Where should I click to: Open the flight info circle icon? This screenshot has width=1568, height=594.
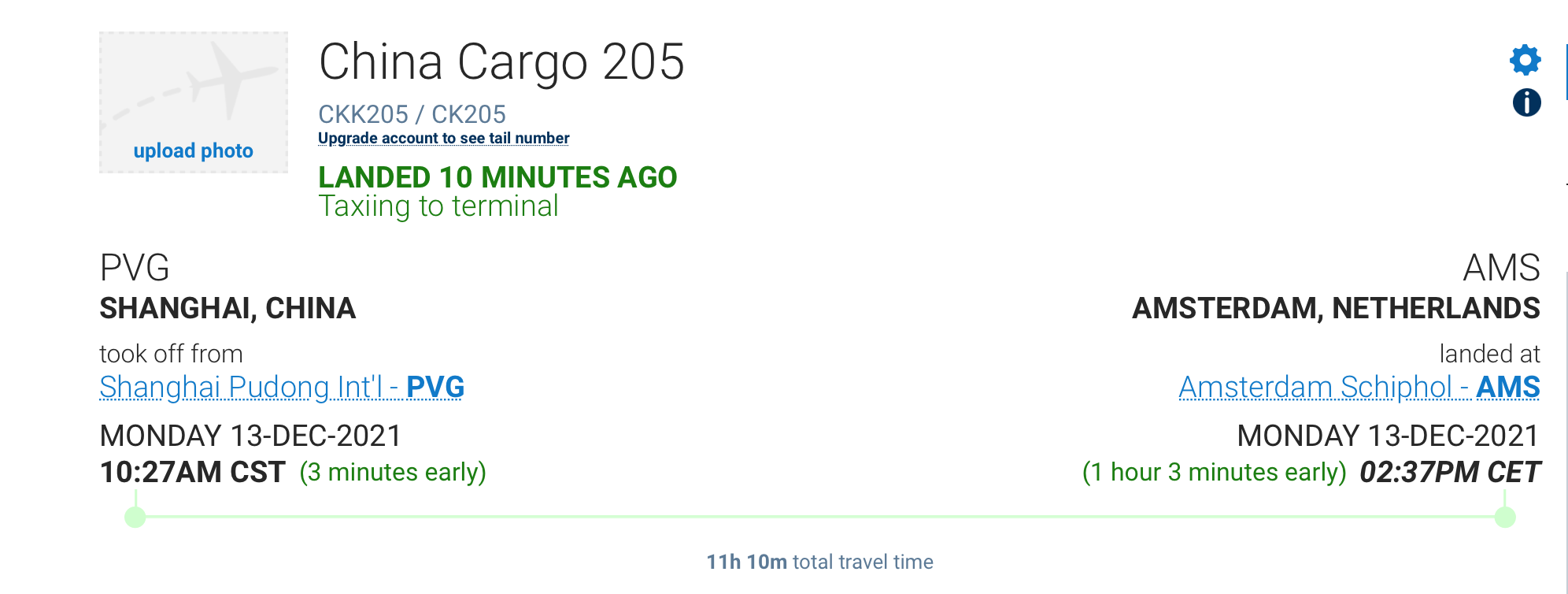[x=1526, y=102]
